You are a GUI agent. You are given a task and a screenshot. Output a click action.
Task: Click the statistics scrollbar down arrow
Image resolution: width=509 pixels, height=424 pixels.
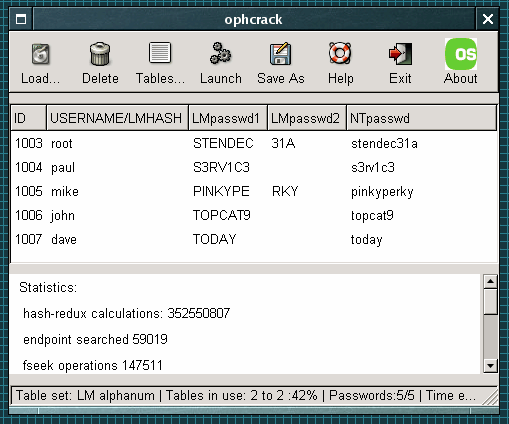pyautogui.click(x=490, y=366)
